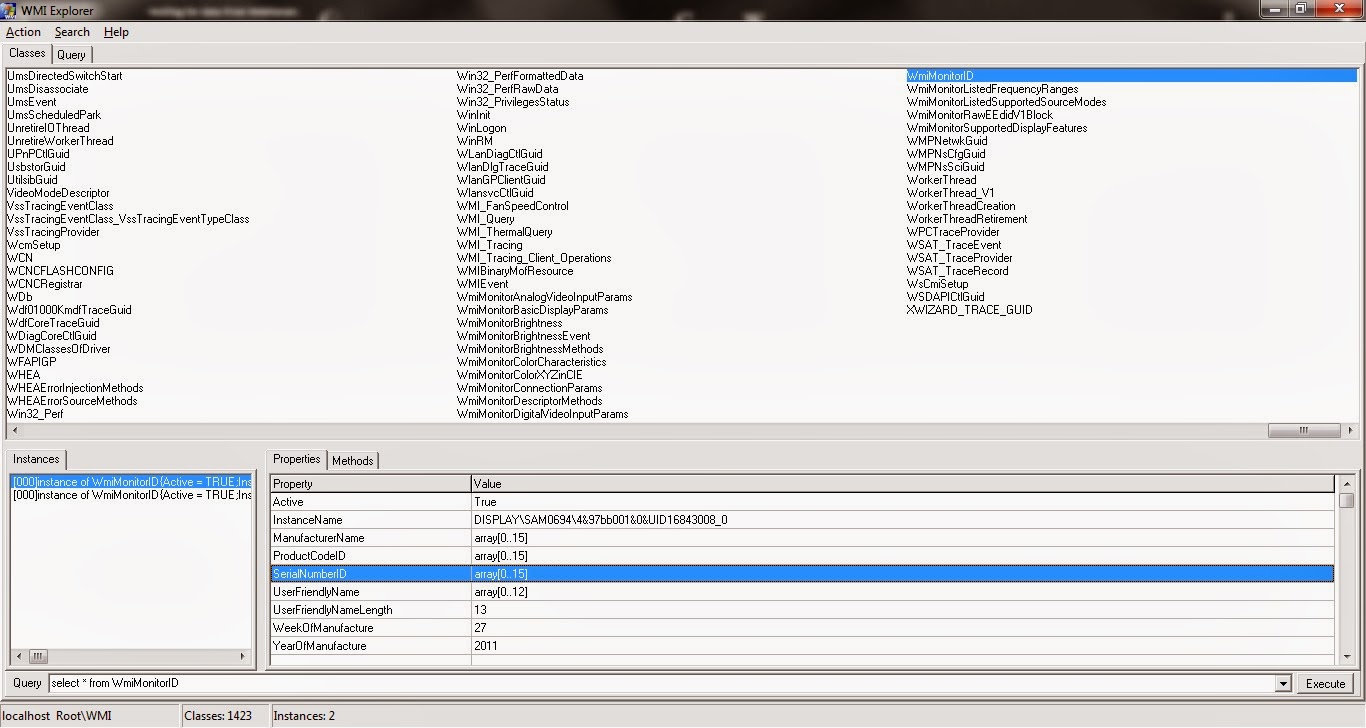Select the Win32_Perf class
This screenshot has height=728, width=1366.
[x=35, y=414]
